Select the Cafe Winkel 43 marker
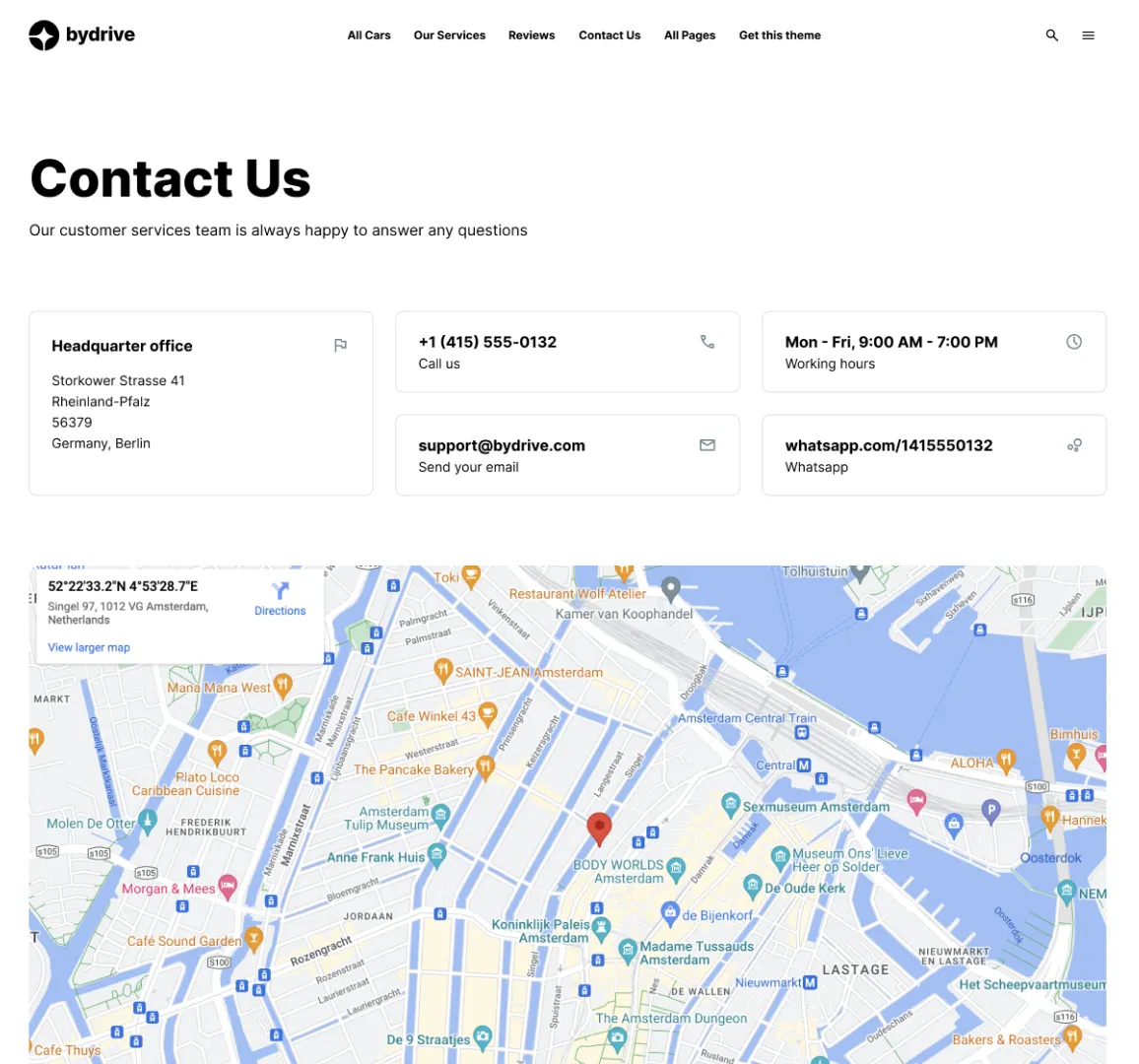The height and width of the screenshot is (1064, 1139). (488, 714)
